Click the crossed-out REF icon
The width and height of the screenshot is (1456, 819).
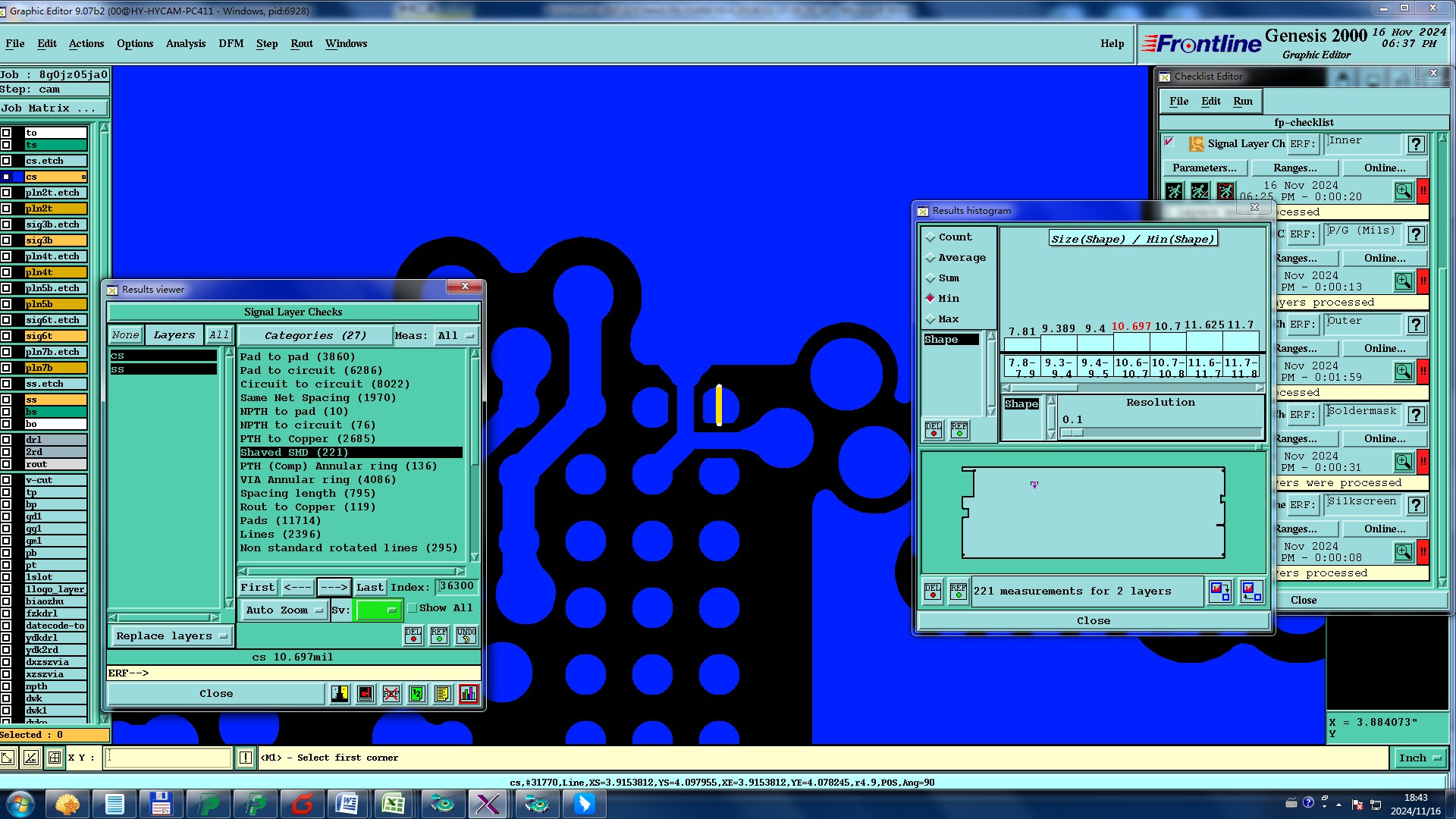point(391,693)
